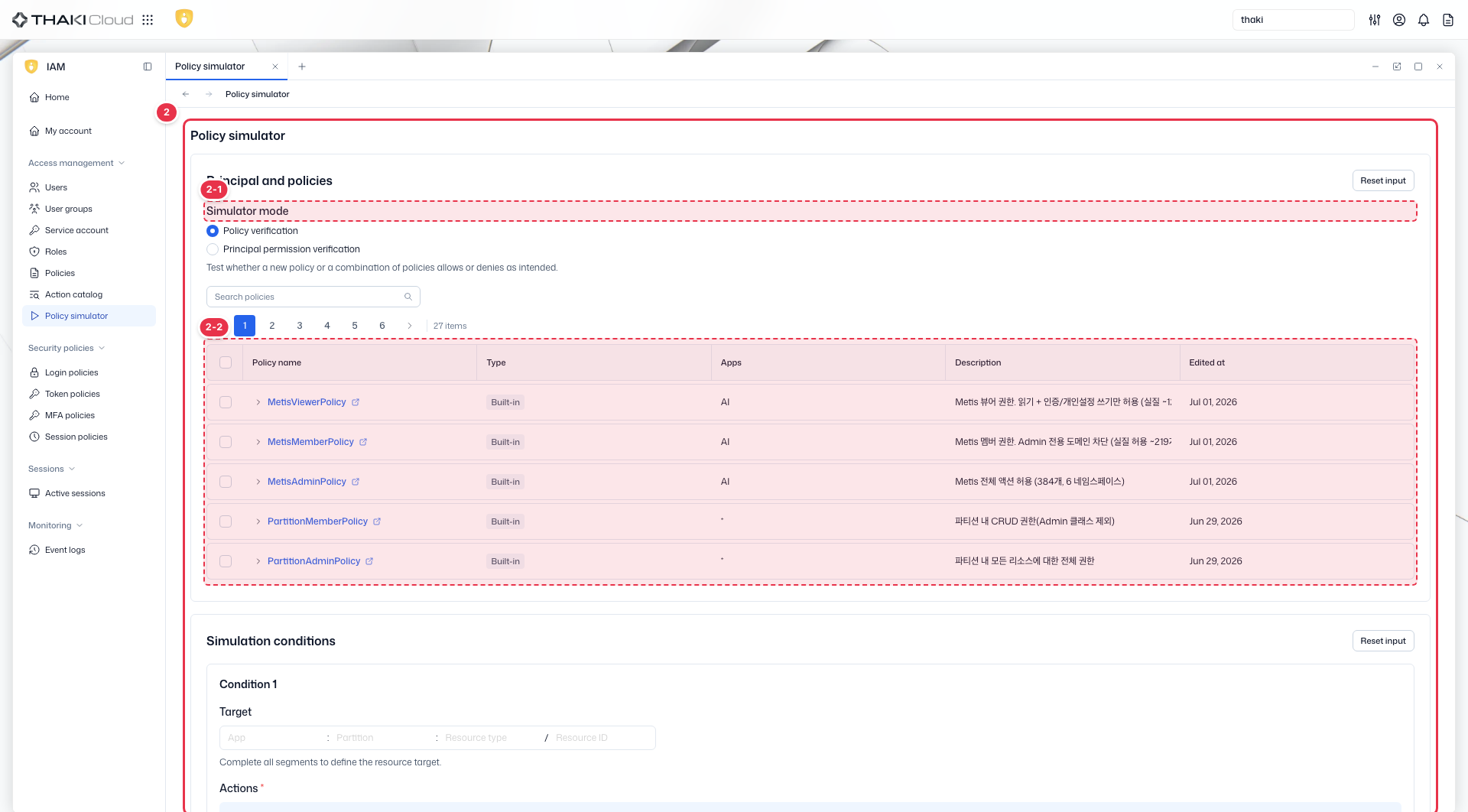Open the app launcher grid icon
This screenshot has height=812, width=1468.
click(148, 20)
